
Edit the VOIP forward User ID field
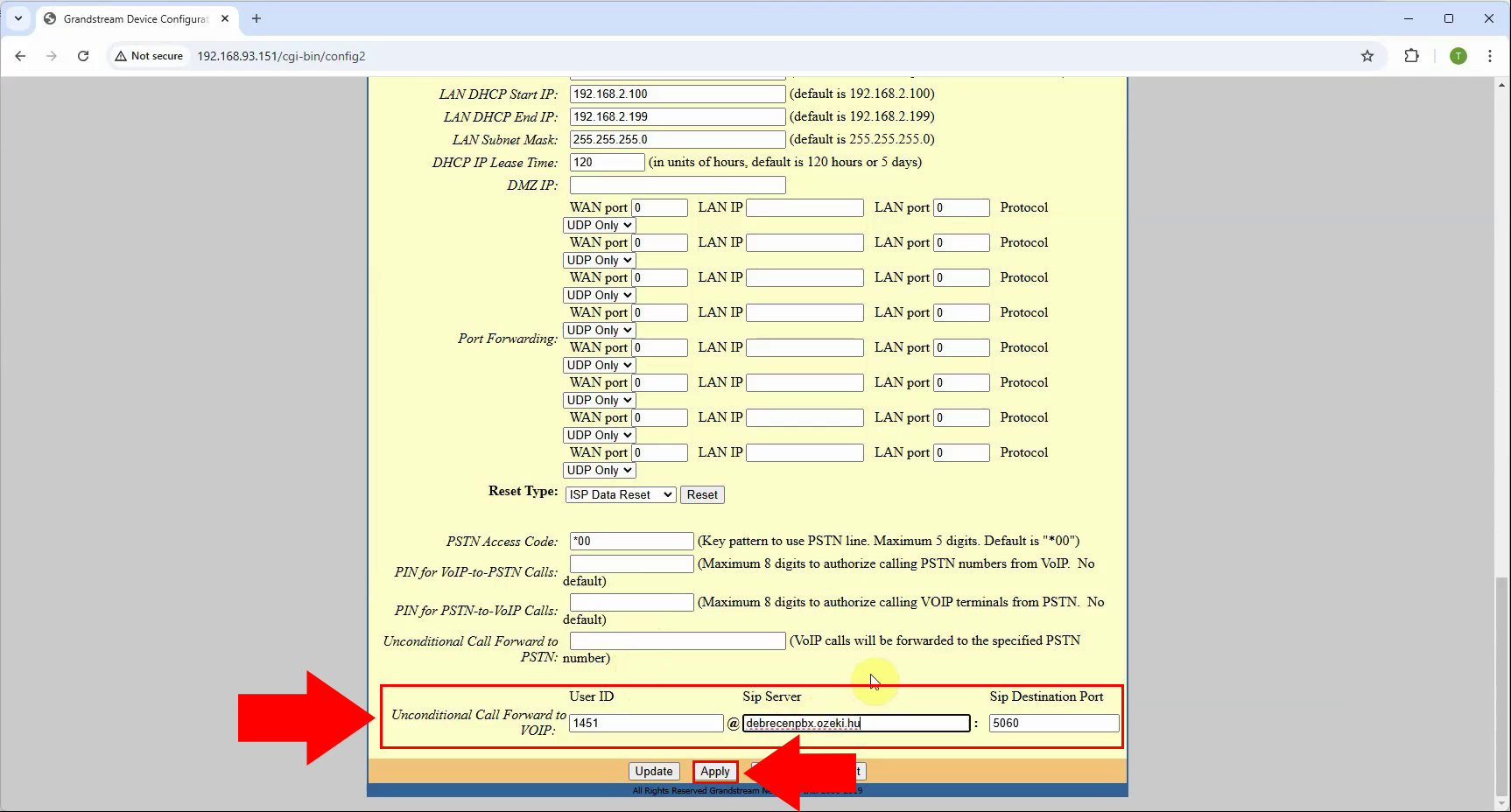point(646,723)
